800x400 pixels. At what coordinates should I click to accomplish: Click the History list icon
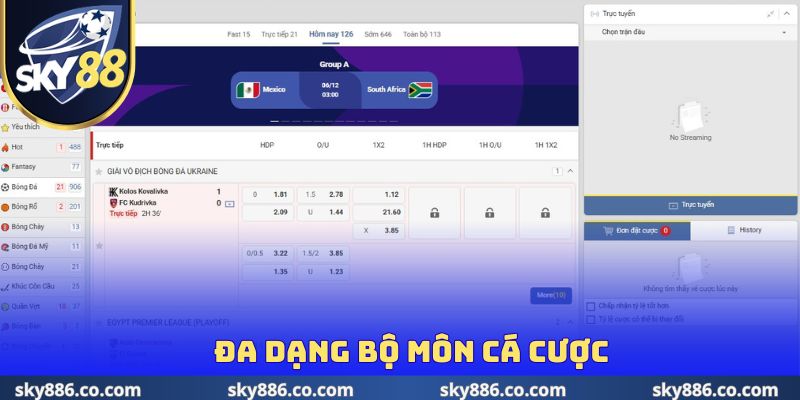tap(731, 230)
